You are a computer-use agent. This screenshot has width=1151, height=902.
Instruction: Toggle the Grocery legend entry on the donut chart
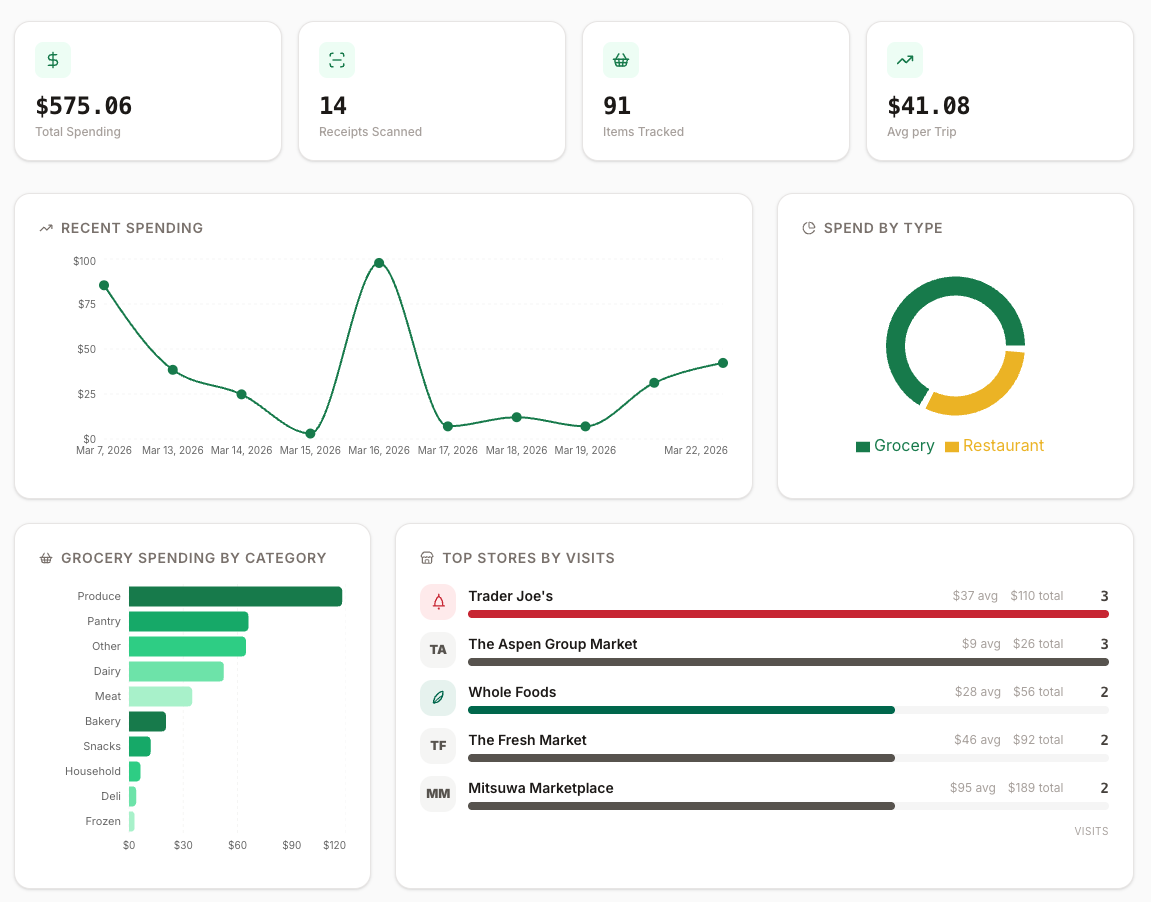pos(895,445)
